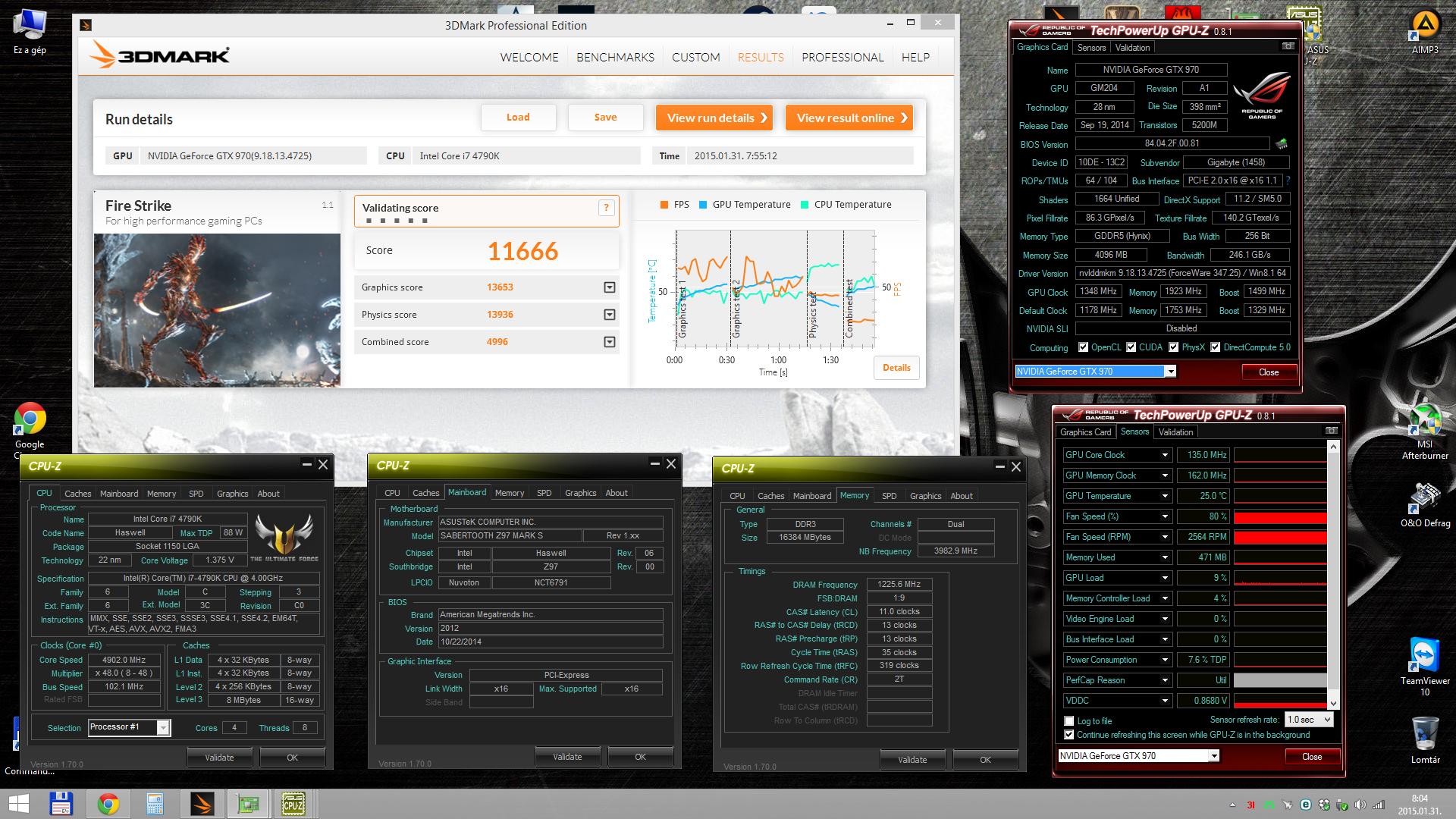1456x819 pixels.
Task: Click the Details button under the chart
Action: click(896, 368)
